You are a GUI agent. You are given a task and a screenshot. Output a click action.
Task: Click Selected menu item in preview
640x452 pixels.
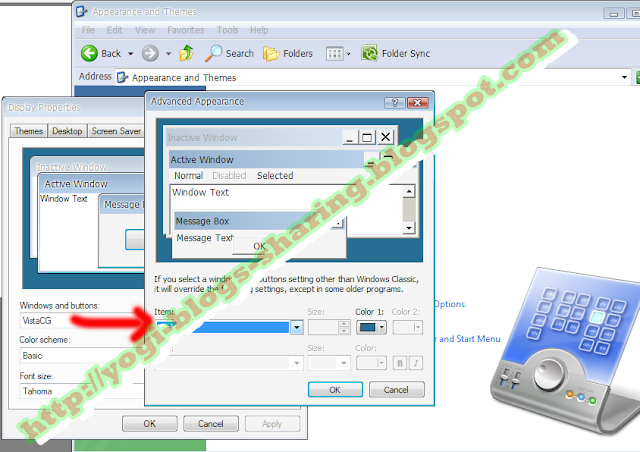pos(275,176)
